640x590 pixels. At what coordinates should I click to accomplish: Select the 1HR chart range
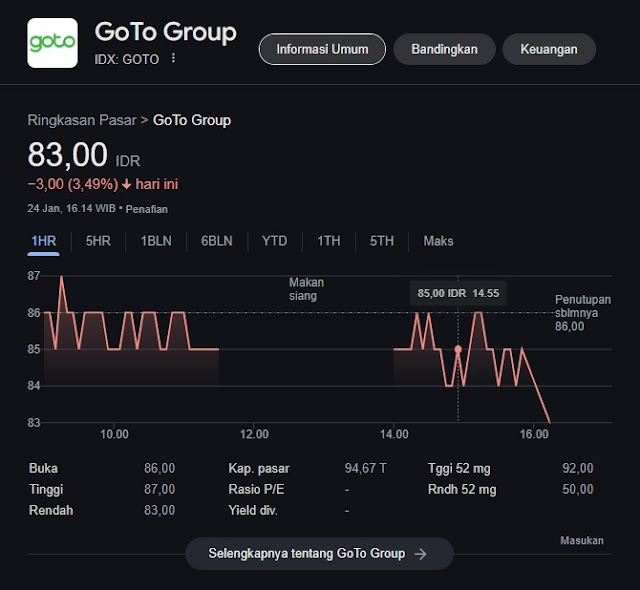click(44, 241)
